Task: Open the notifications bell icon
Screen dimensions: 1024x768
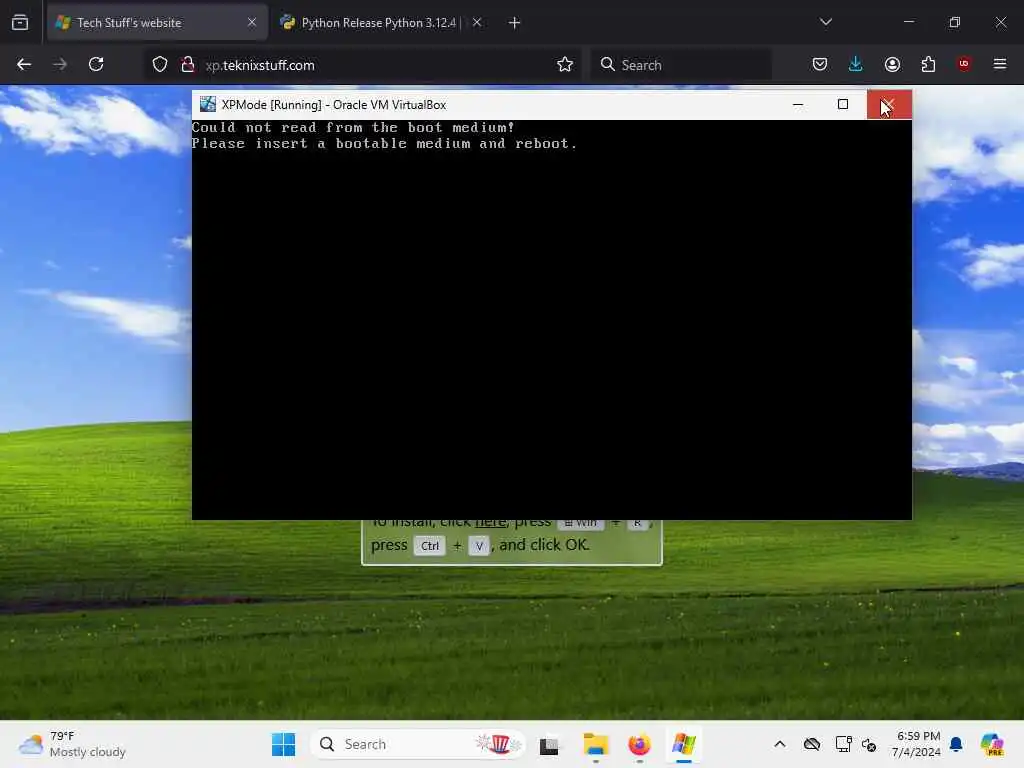Action: pyautogui.click(x=956, y=744)
